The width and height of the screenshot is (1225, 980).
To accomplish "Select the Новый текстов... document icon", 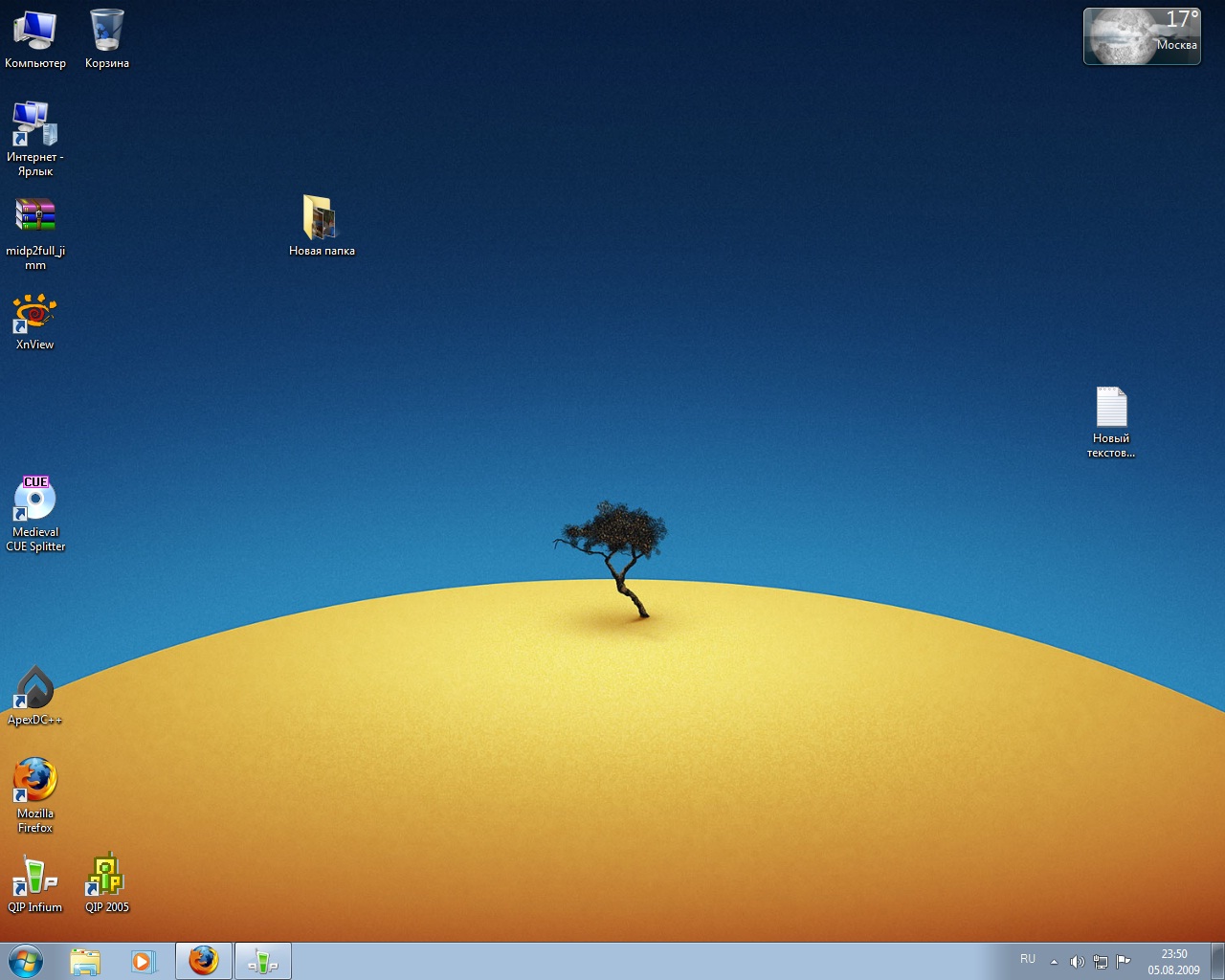I will [x=1111, y=422].
